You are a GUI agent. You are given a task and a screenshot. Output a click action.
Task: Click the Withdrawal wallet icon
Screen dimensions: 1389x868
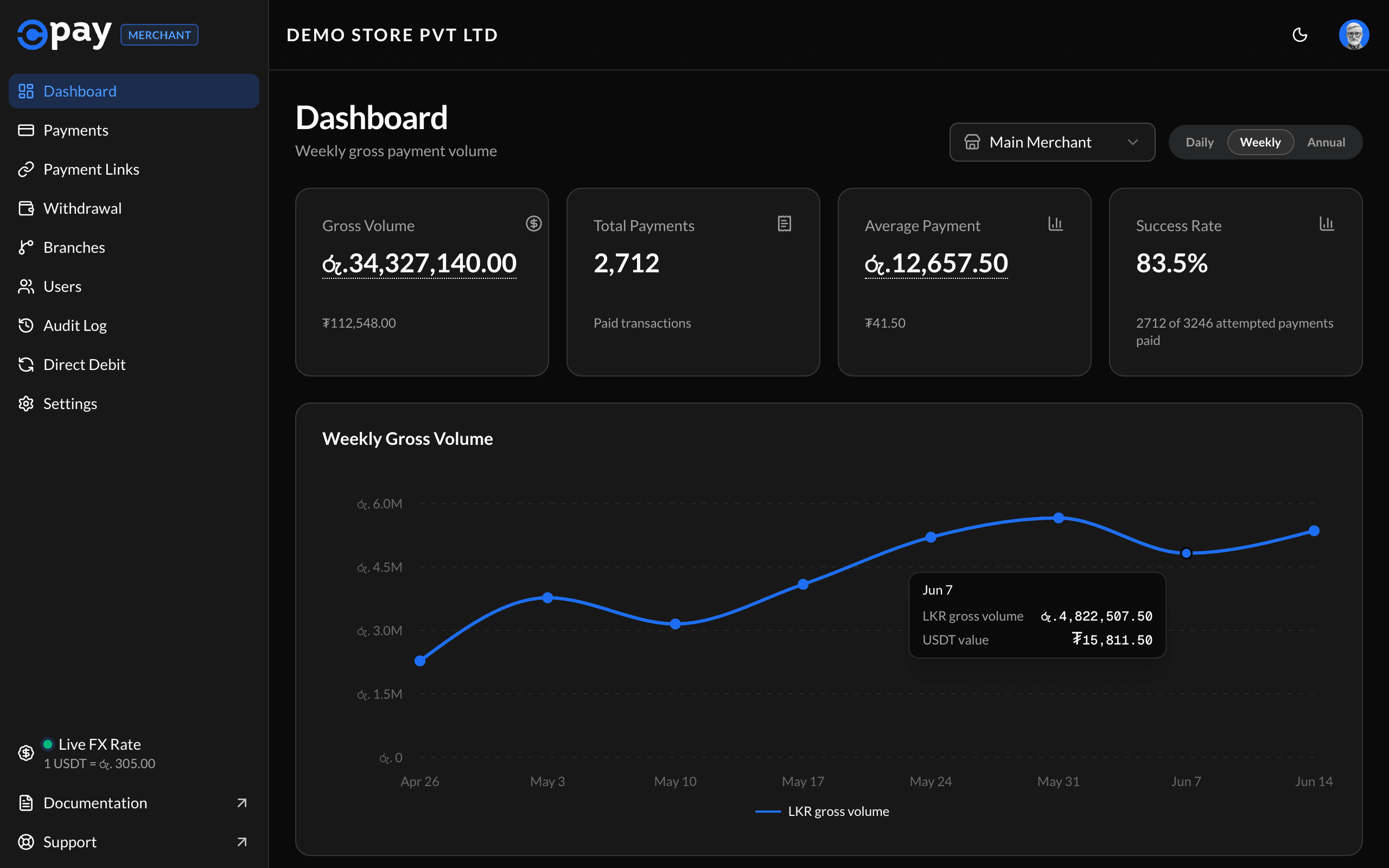[x=26, y=208]
